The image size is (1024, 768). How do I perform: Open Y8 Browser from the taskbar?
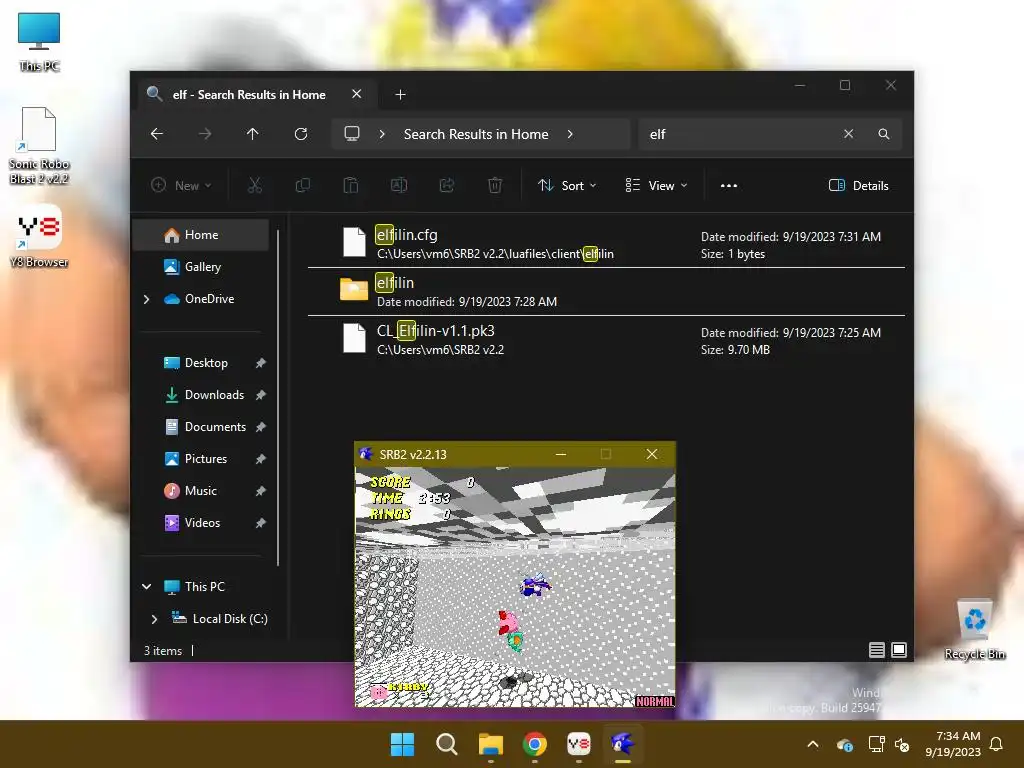(579, 744)
